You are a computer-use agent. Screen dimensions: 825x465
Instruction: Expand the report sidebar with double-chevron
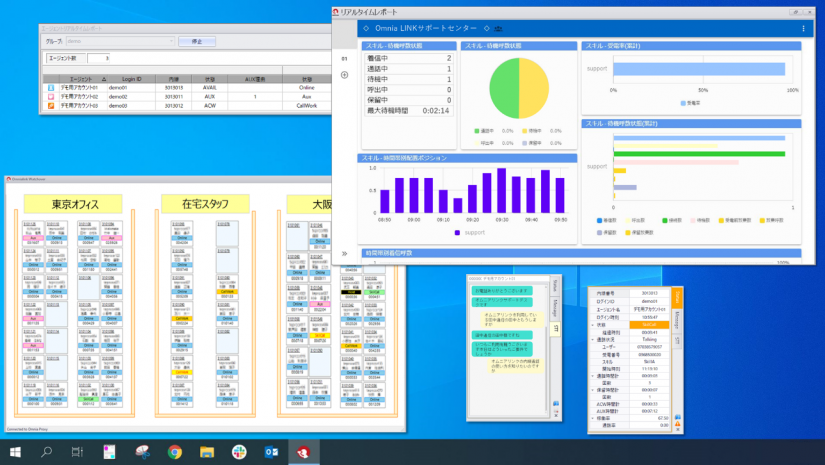tap(345, 254)
